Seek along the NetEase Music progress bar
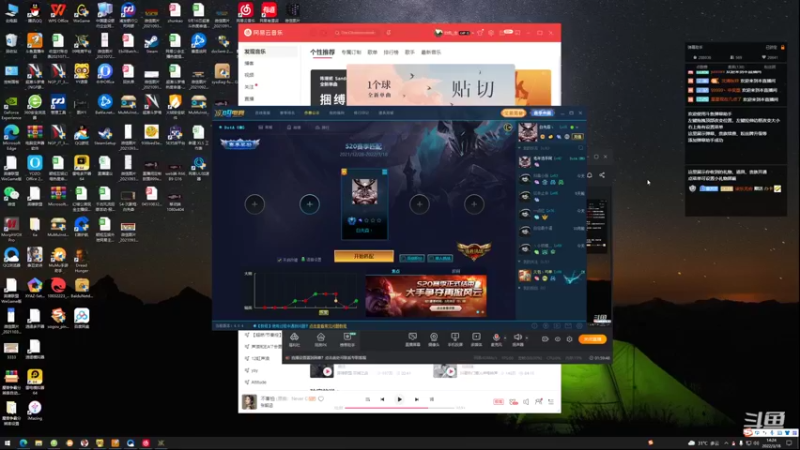 pos(399,408)
